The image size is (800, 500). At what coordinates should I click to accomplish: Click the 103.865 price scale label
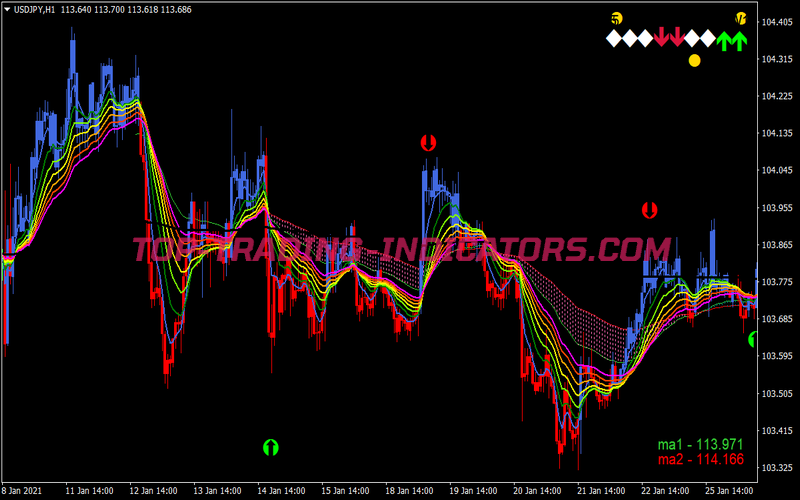[x=777, y=245]
